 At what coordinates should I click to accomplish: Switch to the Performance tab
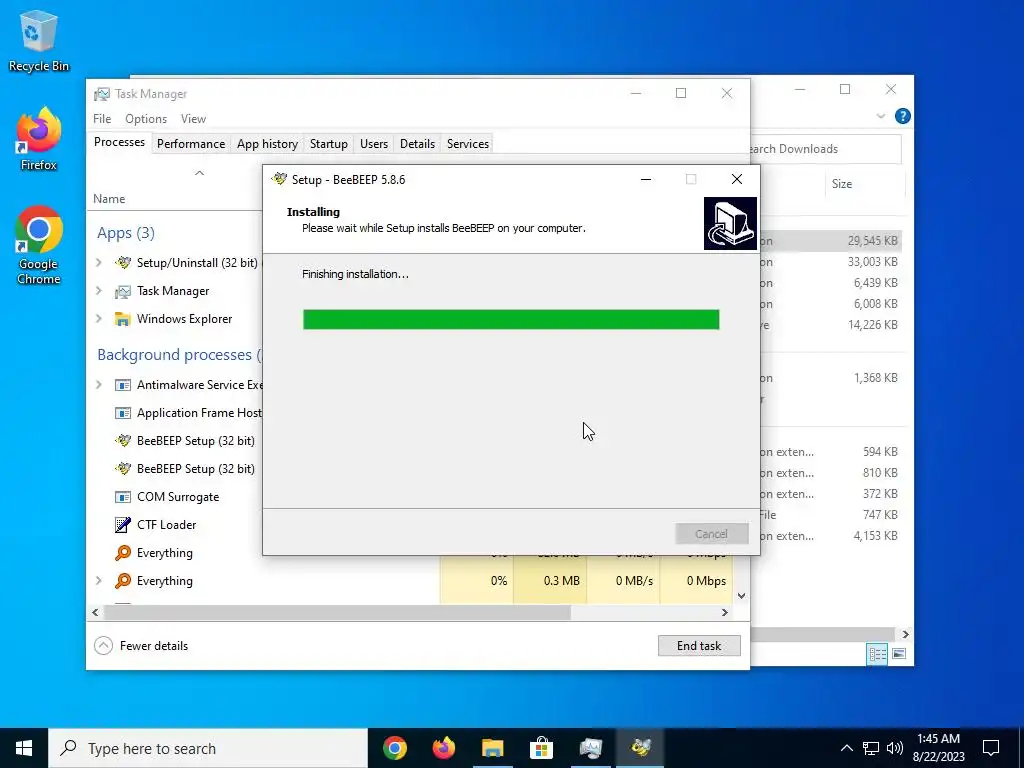click(x=191, y=144)
